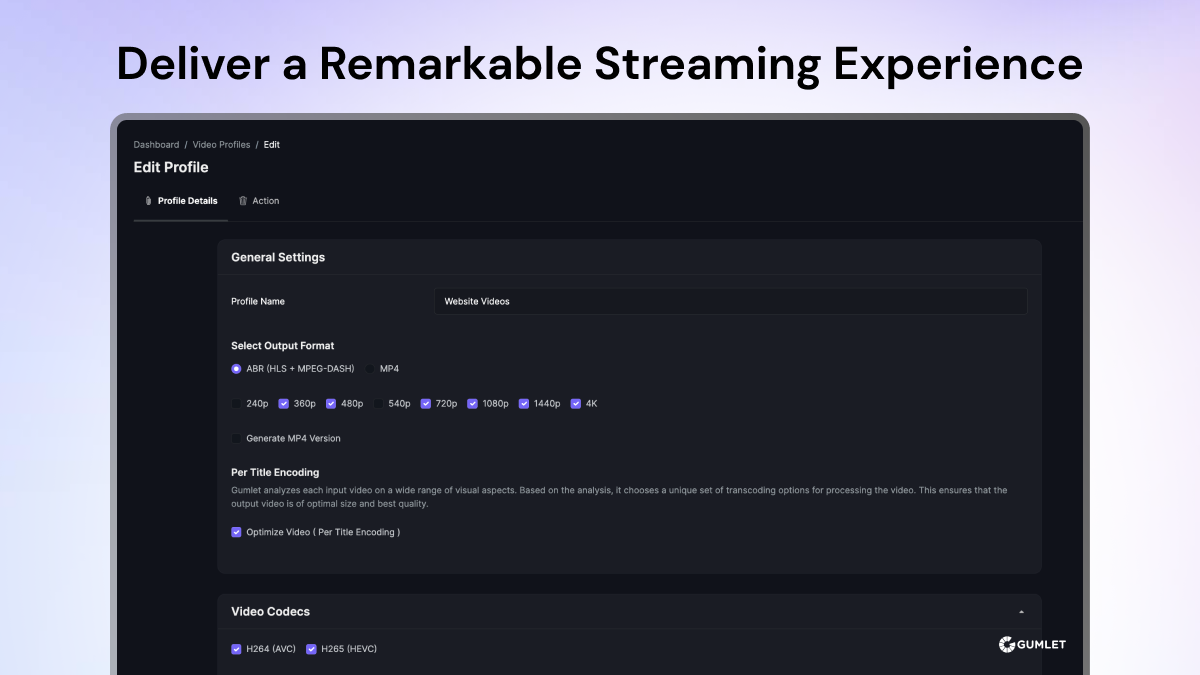Screen dimensions: 1200x675
Task: Go to Dashboard via breadcrumb
Action: tap(156, 145)
